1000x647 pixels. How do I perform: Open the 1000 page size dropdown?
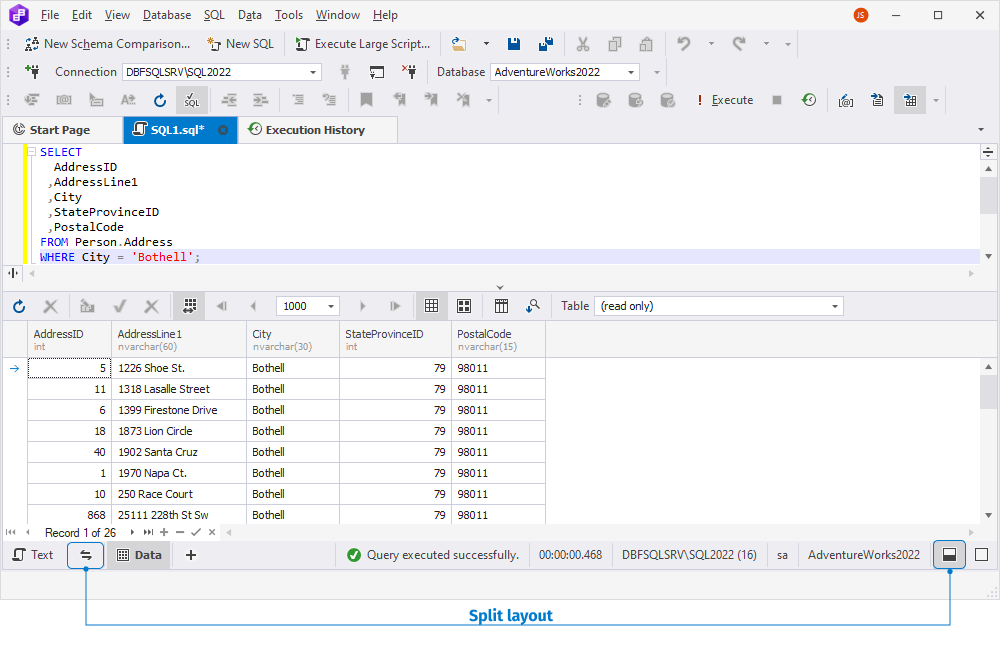[330, 306]
